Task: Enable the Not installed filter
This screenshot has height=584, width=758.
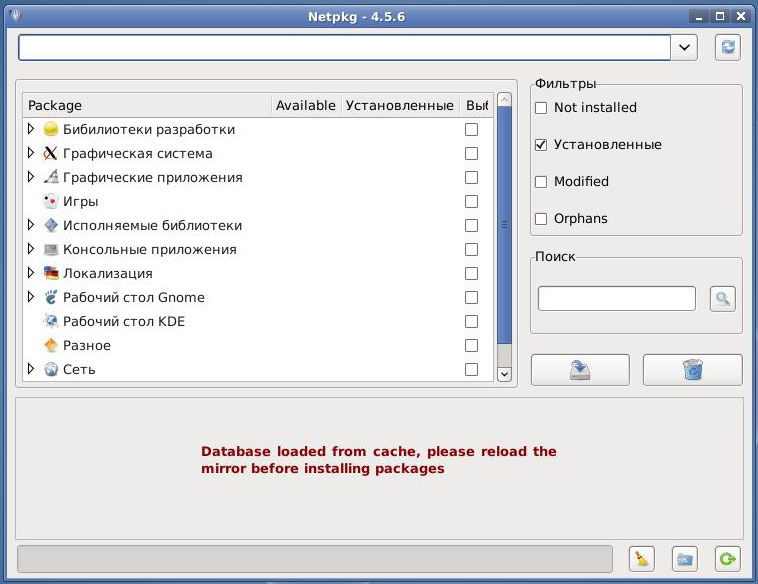Action: pos(541,108)
